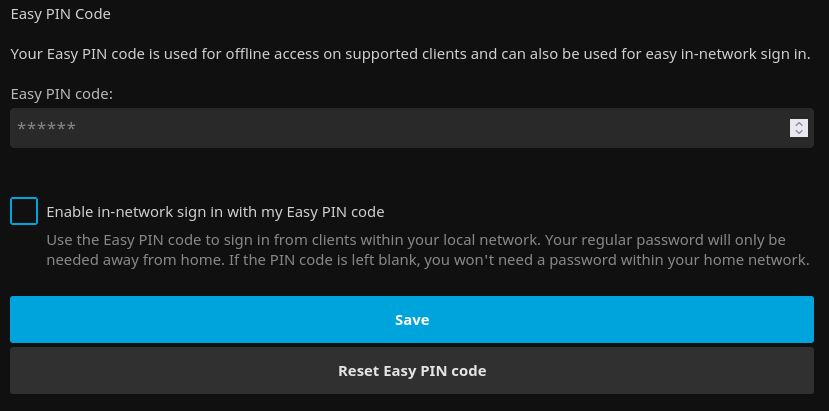Click the gray Reset Easy PIN code button
The height and width of the screenshot is (411, 829).
point(412,371)
